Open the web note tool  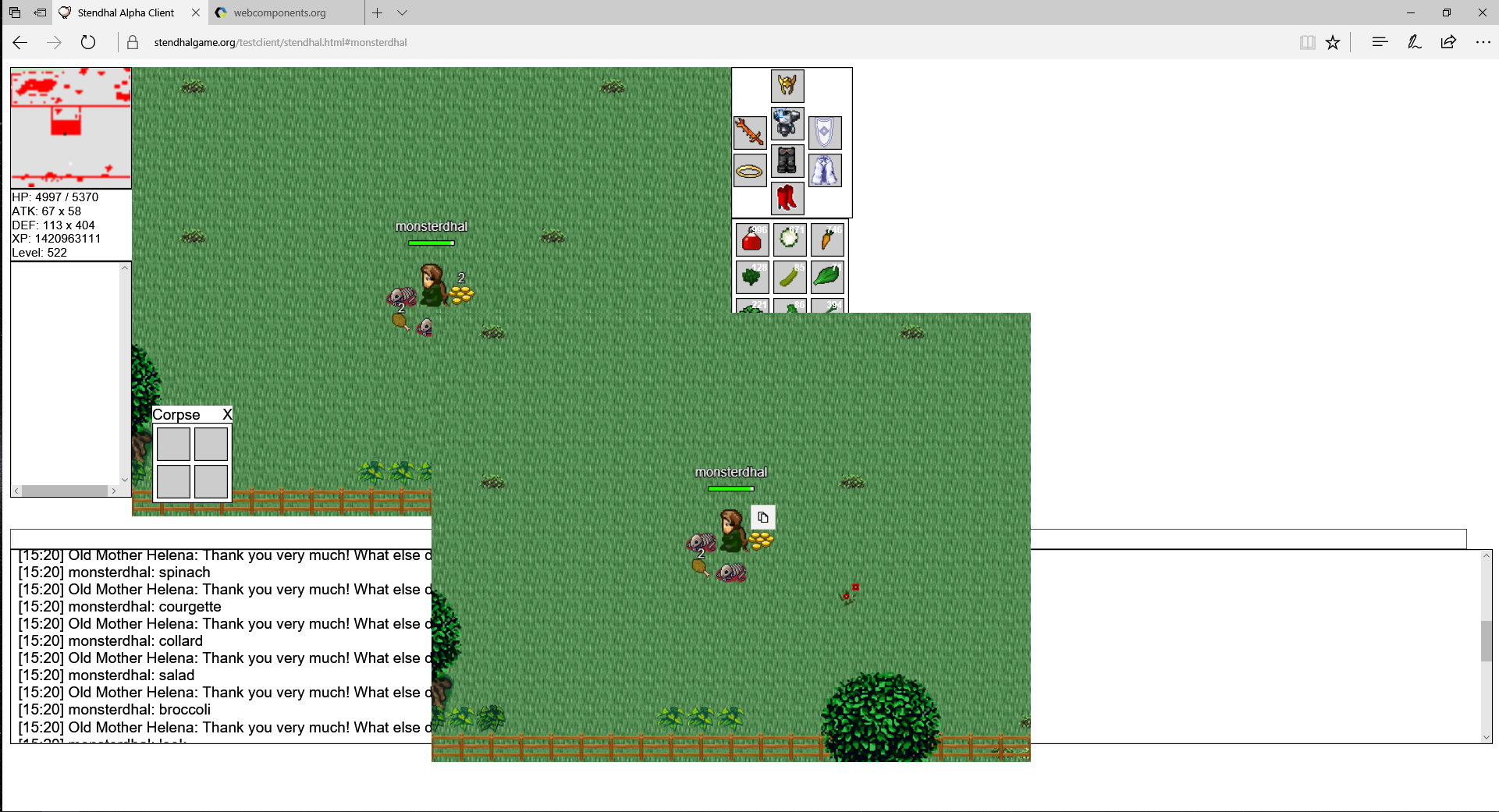click(1414, 42)
